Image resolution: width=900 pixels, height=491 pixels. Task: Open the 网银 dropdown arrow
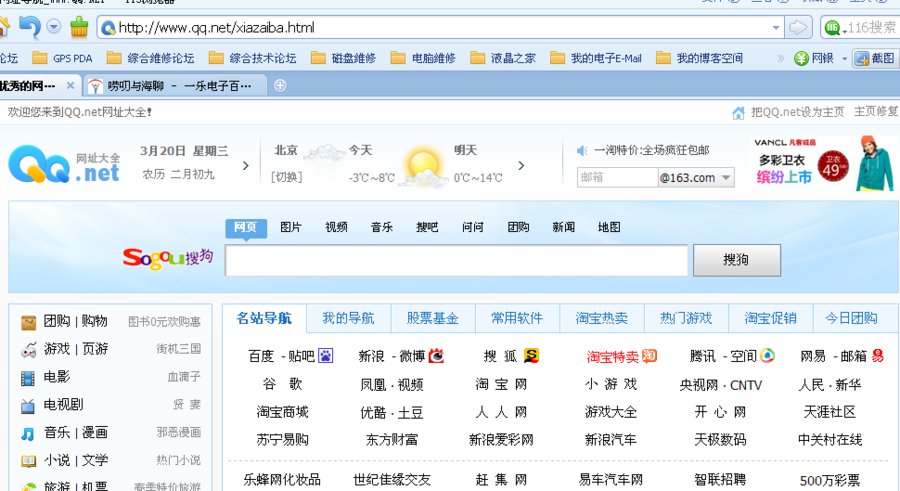coord(844,59)
